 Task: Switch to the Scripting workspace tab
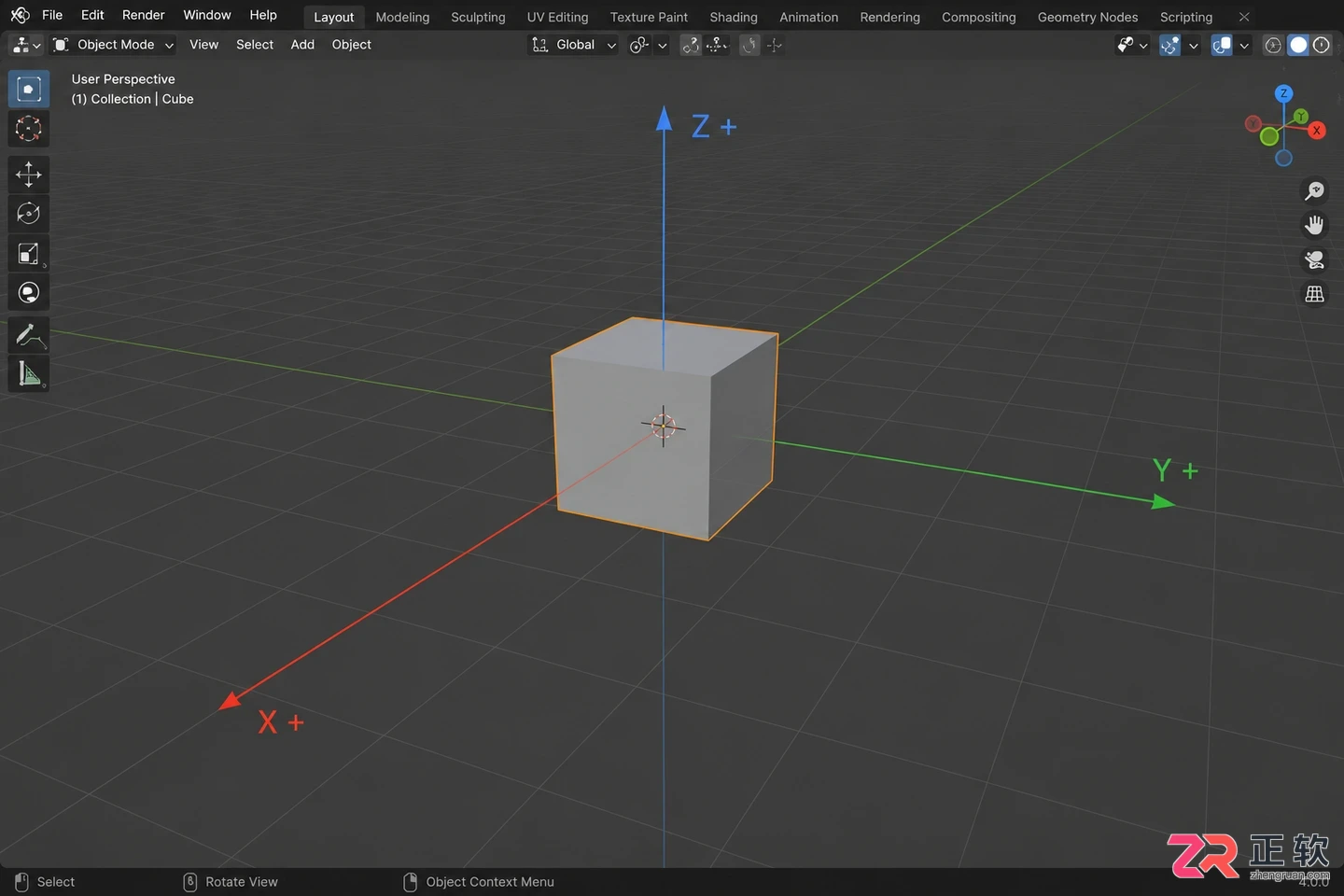[1186, 17]
